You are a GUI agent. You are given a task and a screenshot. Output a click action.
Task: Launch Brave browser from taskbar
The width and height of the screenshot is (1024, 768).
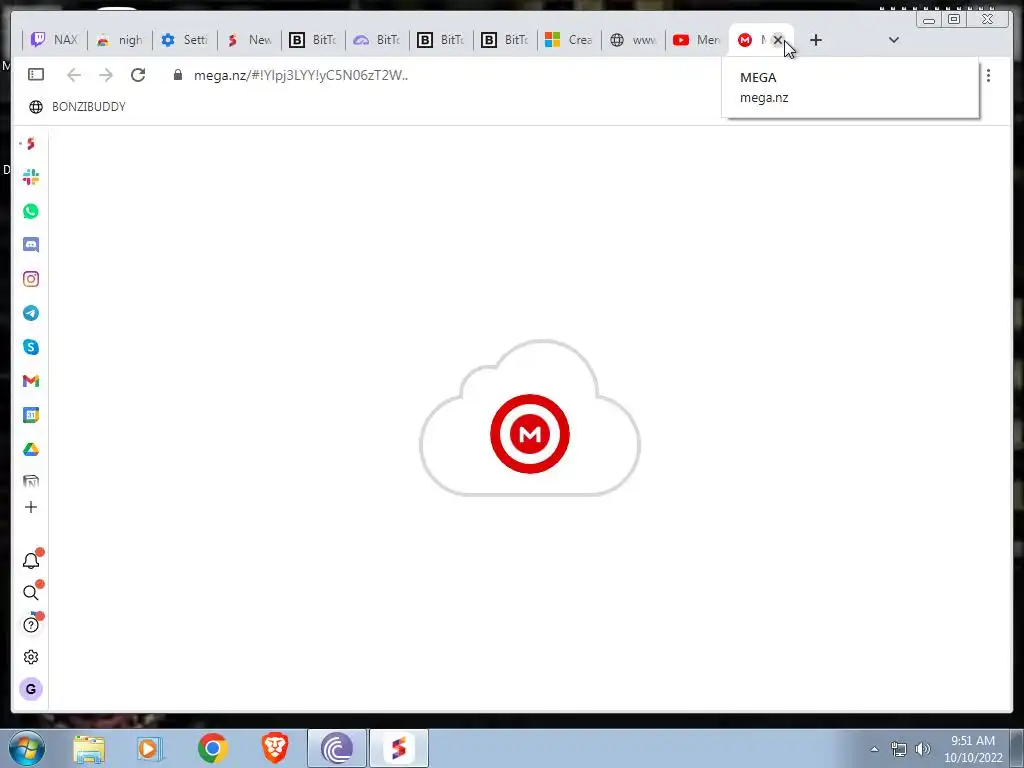[x=275, y=748]
